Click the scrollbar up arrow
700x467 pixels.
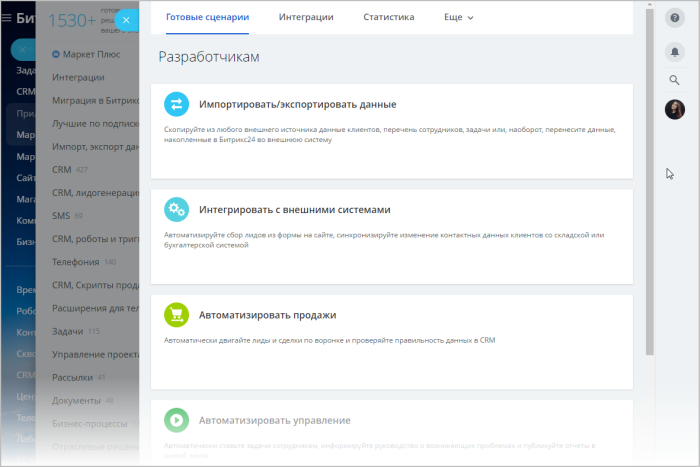650,4
